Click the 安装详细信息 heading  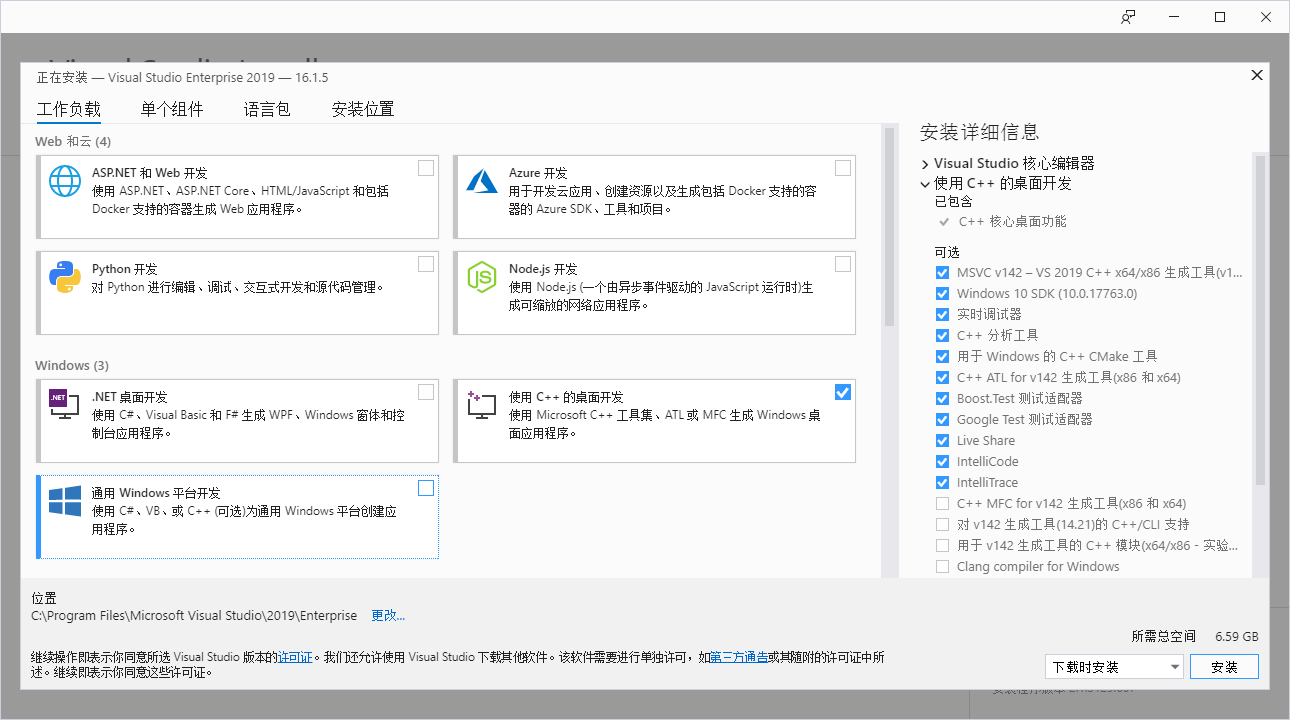[x=979, y=132]
